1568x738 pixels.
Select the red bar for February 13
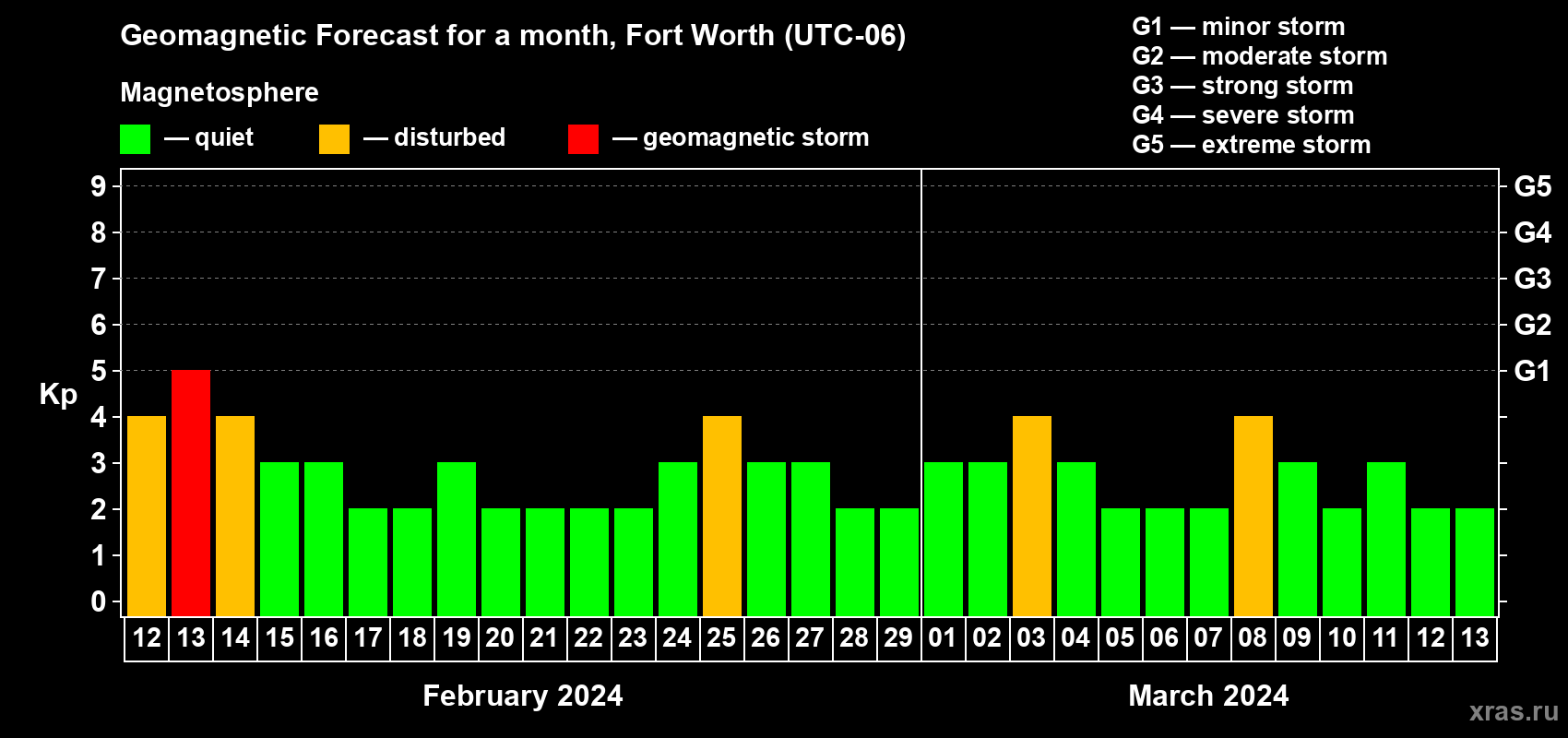pyautogui.click(x=191, y=494)
